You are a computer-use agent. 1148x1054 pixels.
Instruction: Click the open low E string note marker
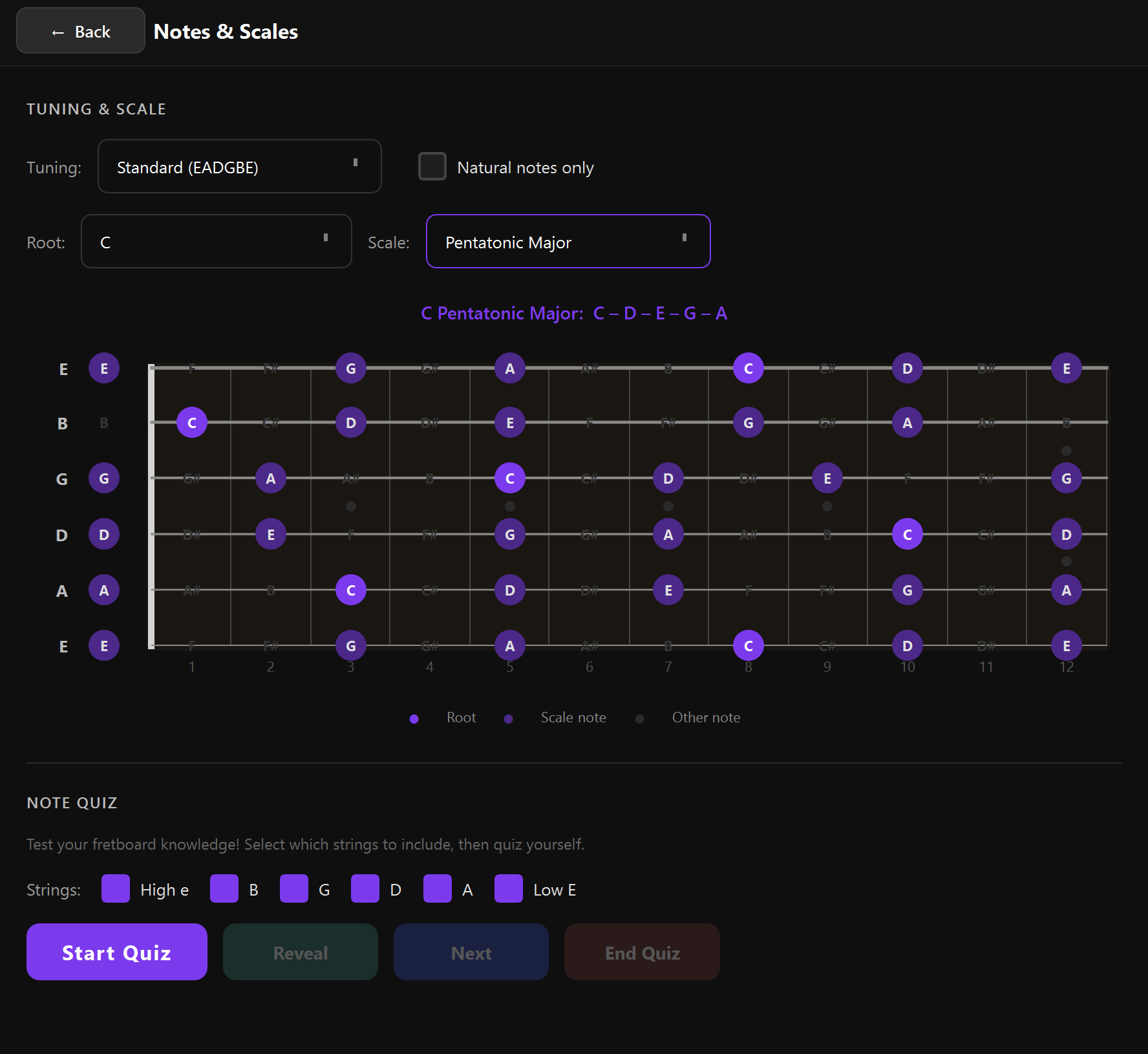tap(104, 646)
